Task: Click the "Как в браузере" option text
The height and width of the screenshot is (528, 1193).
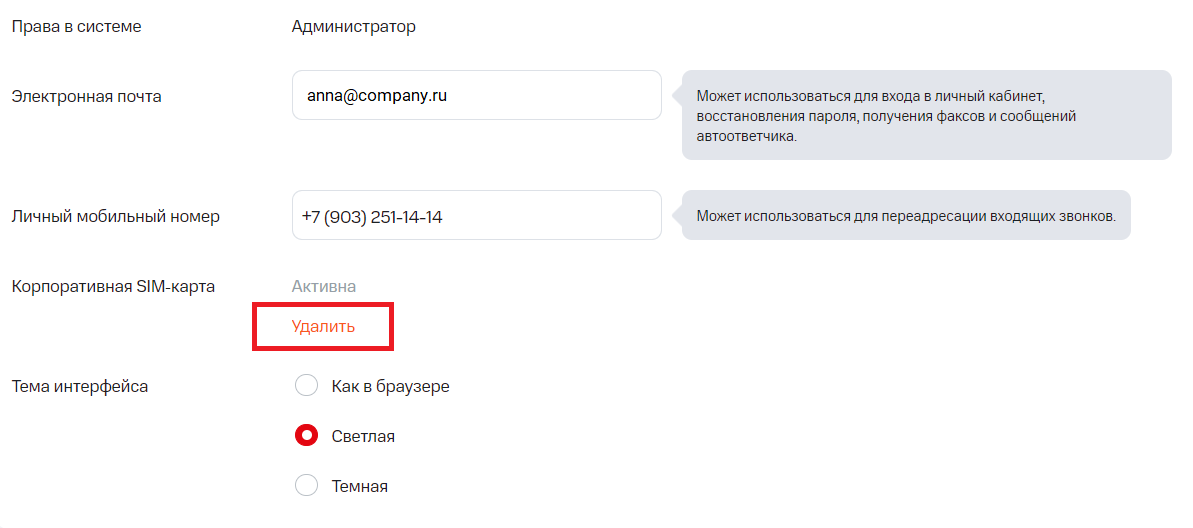Action: click(x=390, y=386)
